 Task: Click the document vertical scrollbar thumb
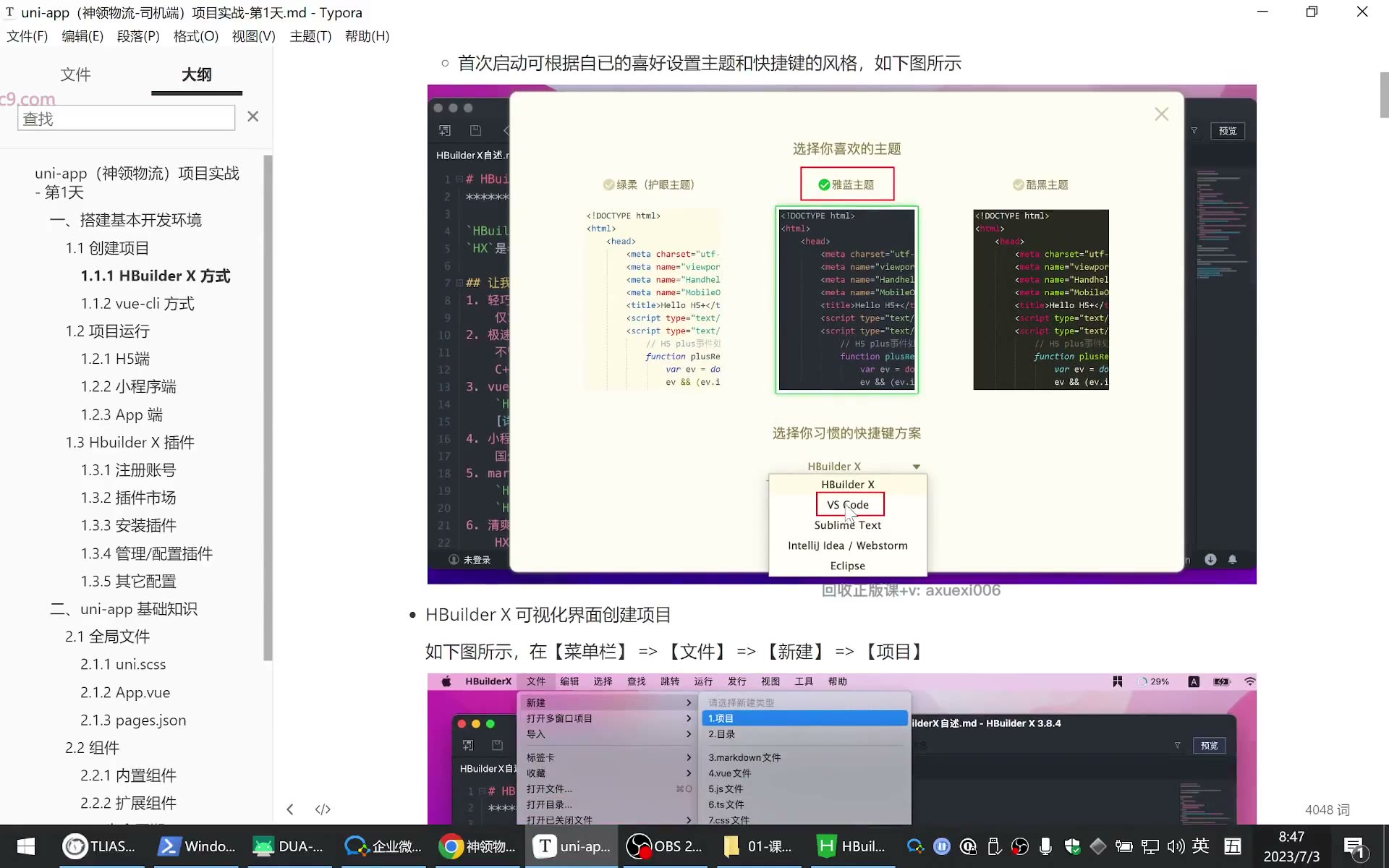pos(1384,95)
